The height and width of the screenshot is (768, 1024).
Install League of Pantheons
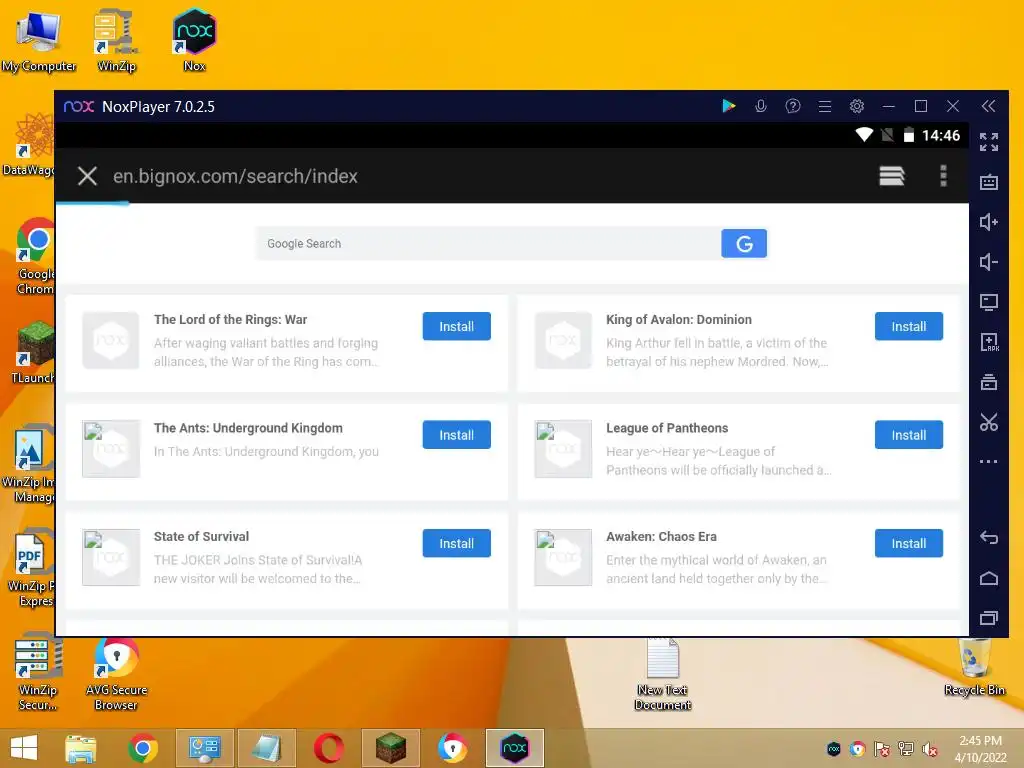click(908, 435)
